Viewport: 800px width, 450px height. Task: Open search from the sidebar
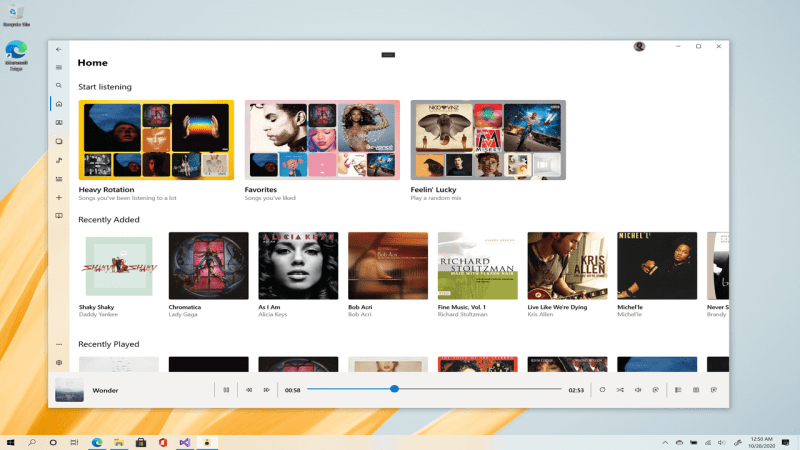59,85
